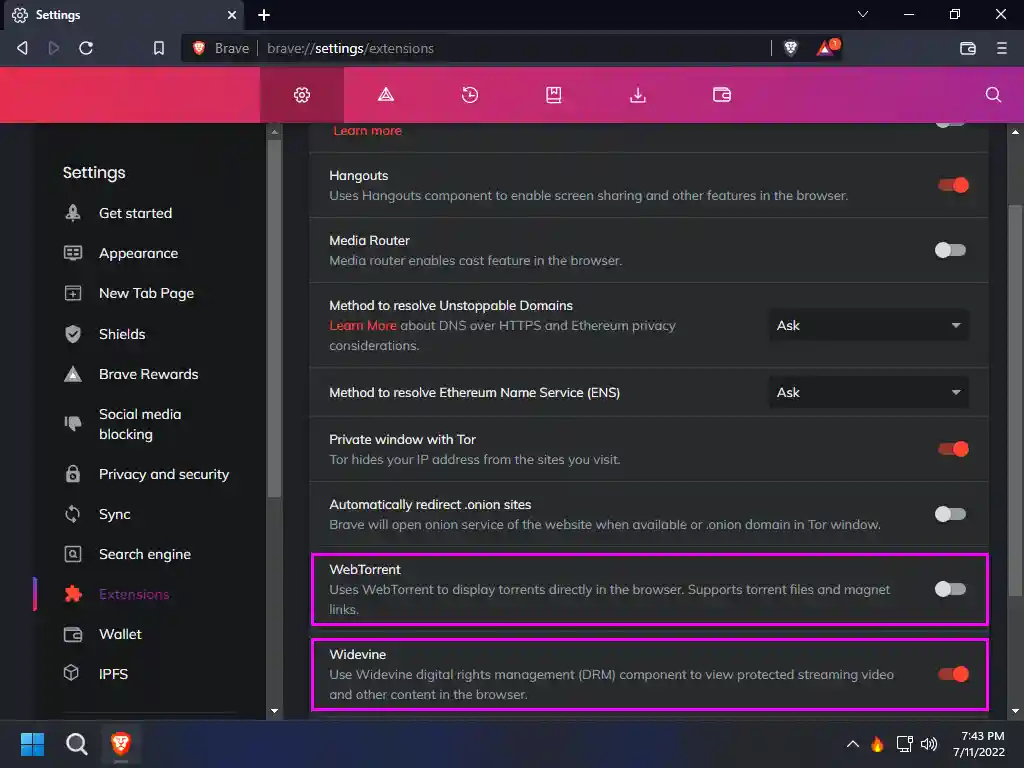
Task: Open a new tab with plus button
Action: coord(264,15)
